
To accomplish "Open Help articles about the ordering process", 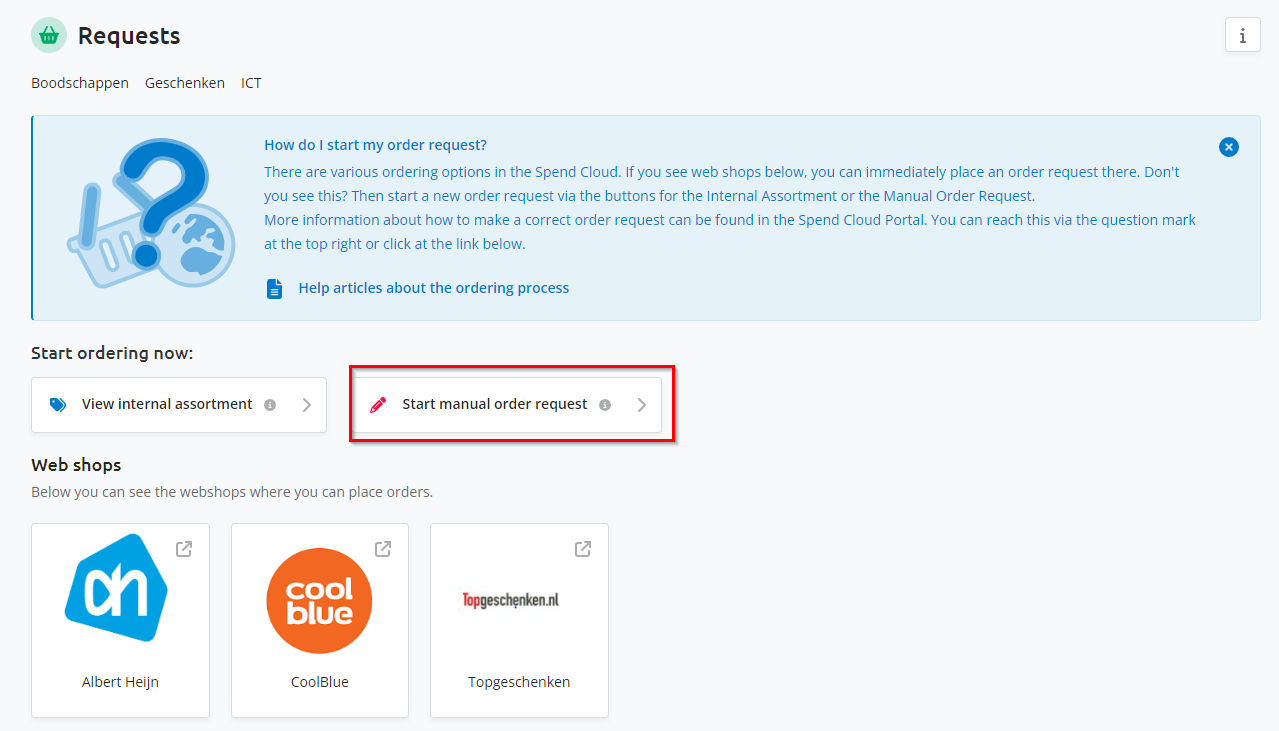I will 434,288.
